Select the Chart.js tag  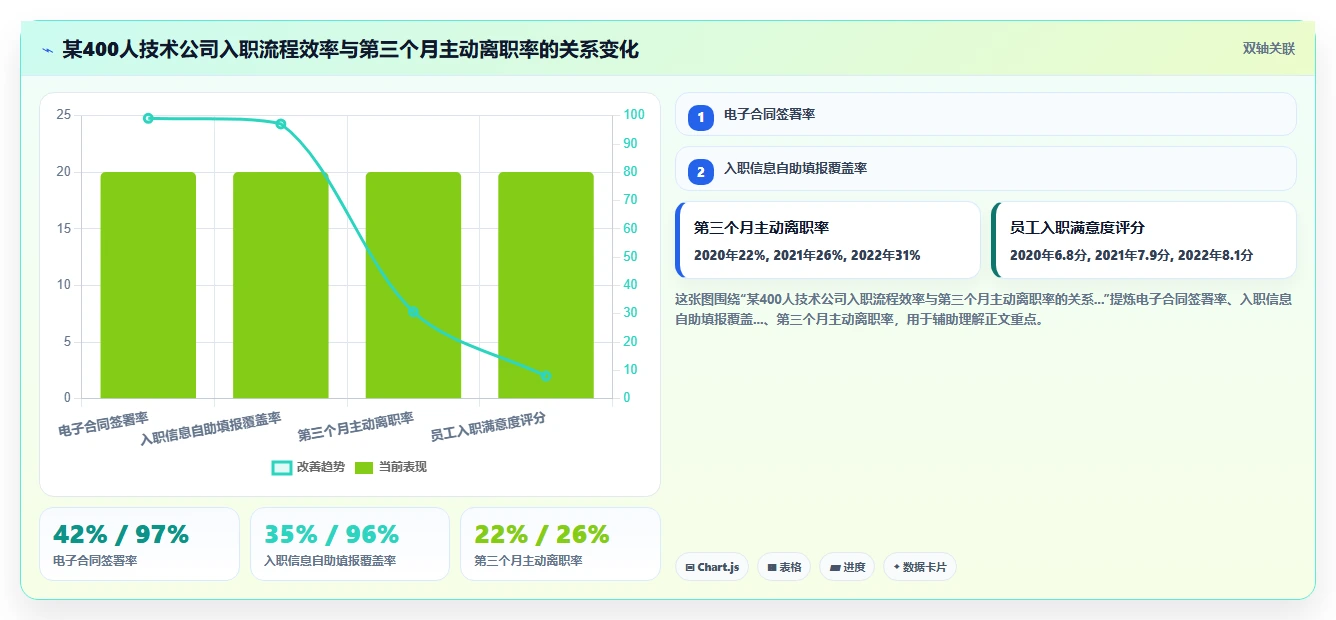(712, 567)
